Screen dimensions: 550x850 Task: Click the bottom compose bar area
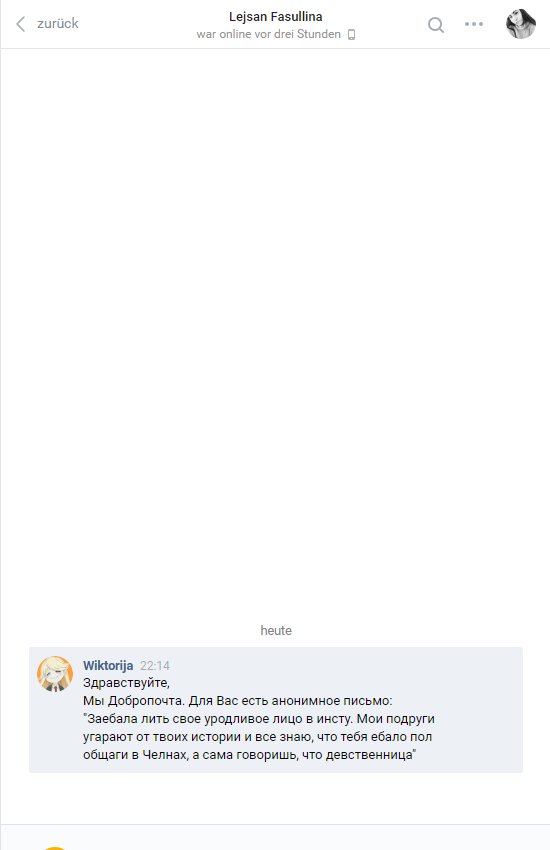pyautogui.click(x=275, y=838)
